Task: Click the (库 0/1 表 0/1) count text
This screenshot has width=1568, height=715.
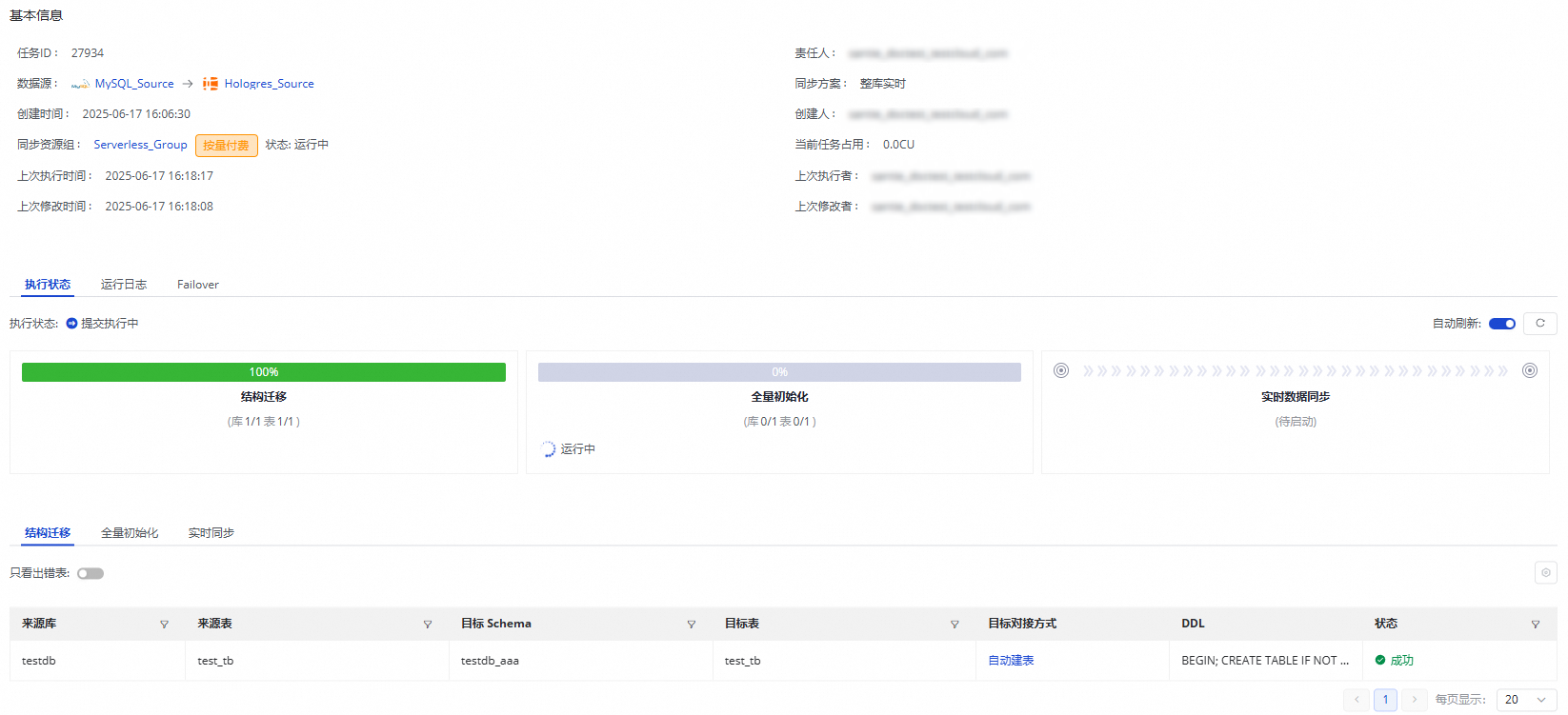Action: point(779,422)
